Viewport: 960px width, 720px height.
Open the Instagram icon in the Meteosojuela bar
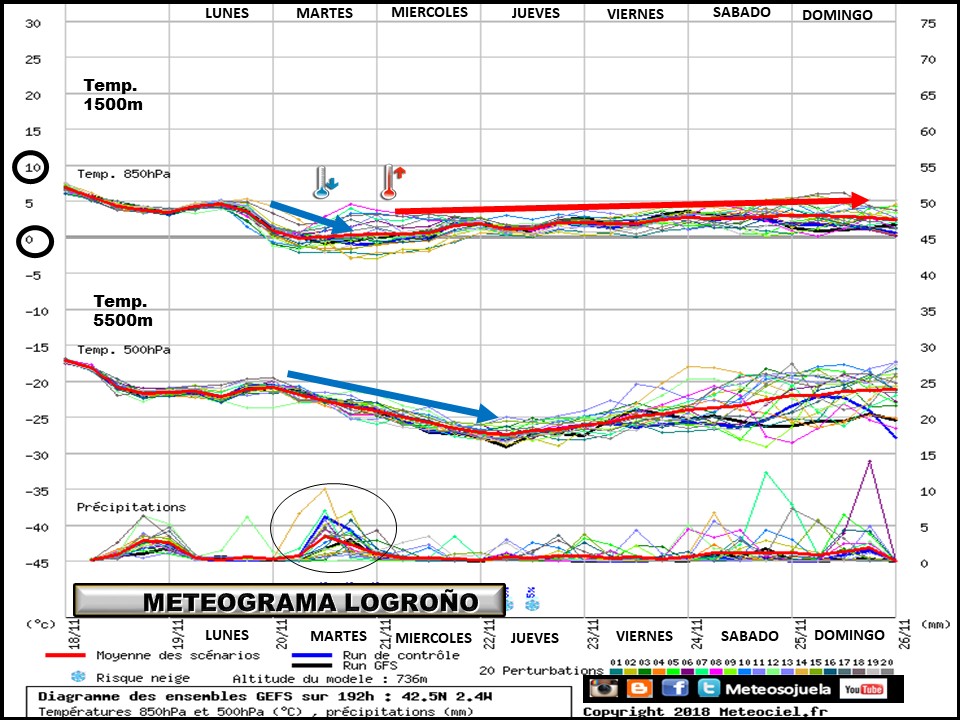coord(604,688)
